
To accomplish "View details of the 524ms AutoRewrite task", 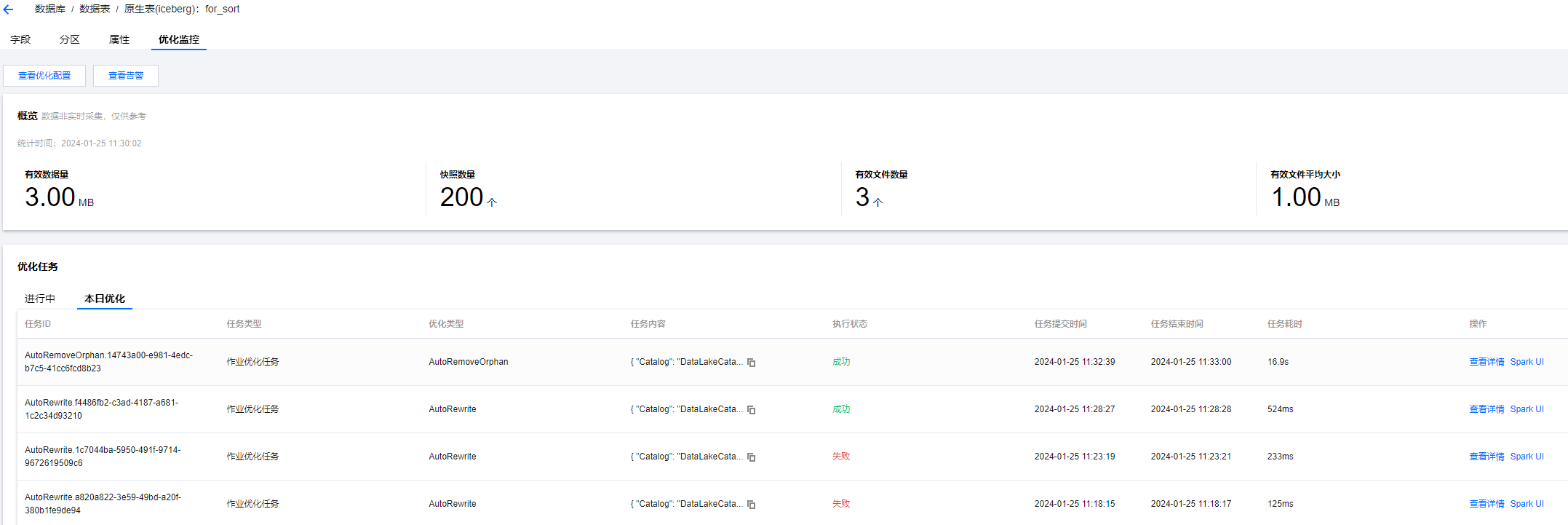I will tap(1486, 409).
